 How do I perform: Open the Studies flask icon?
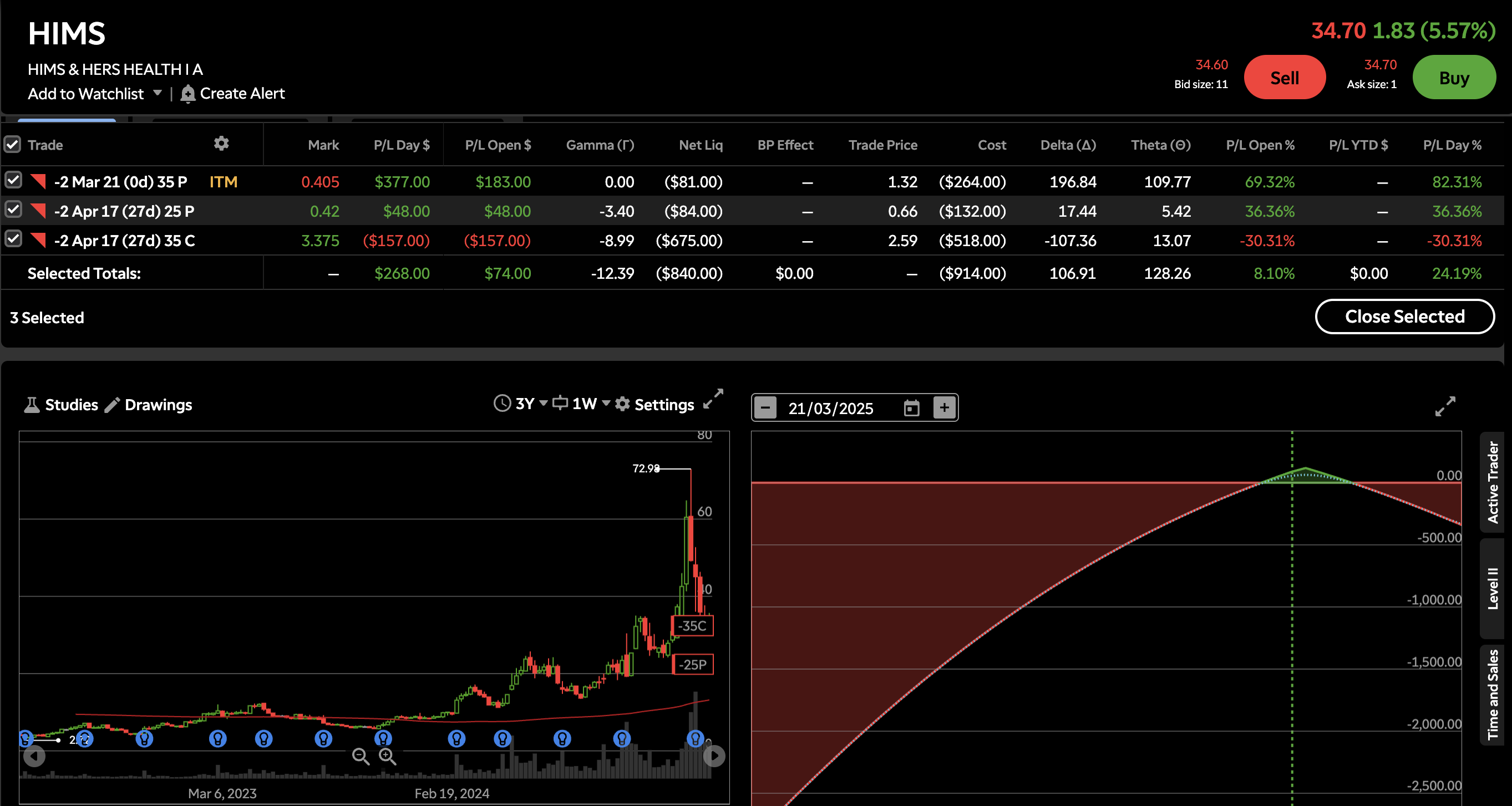tap(32, 405)
